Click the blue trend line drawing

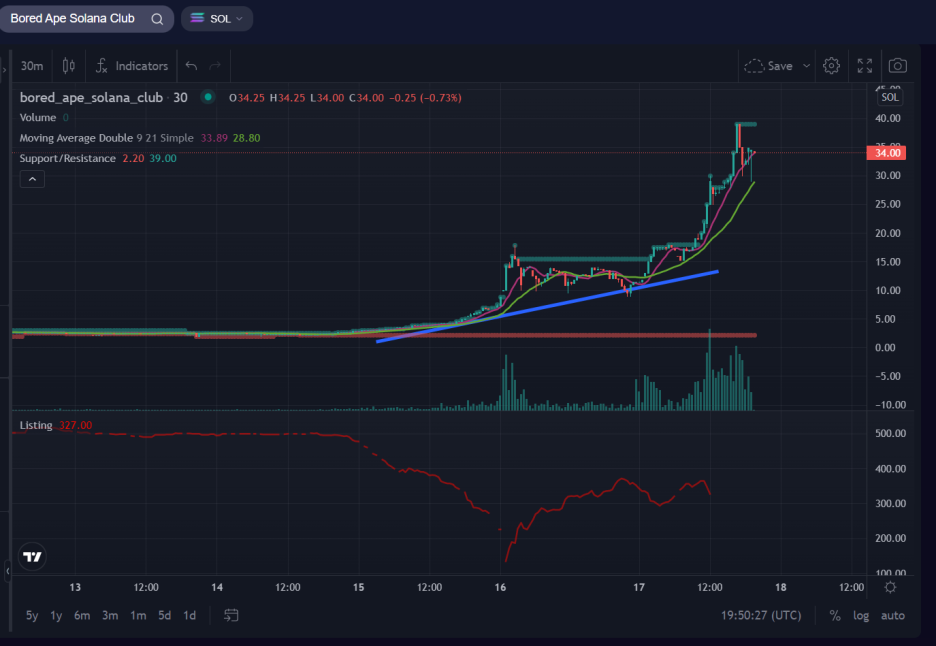coord(547,306)
